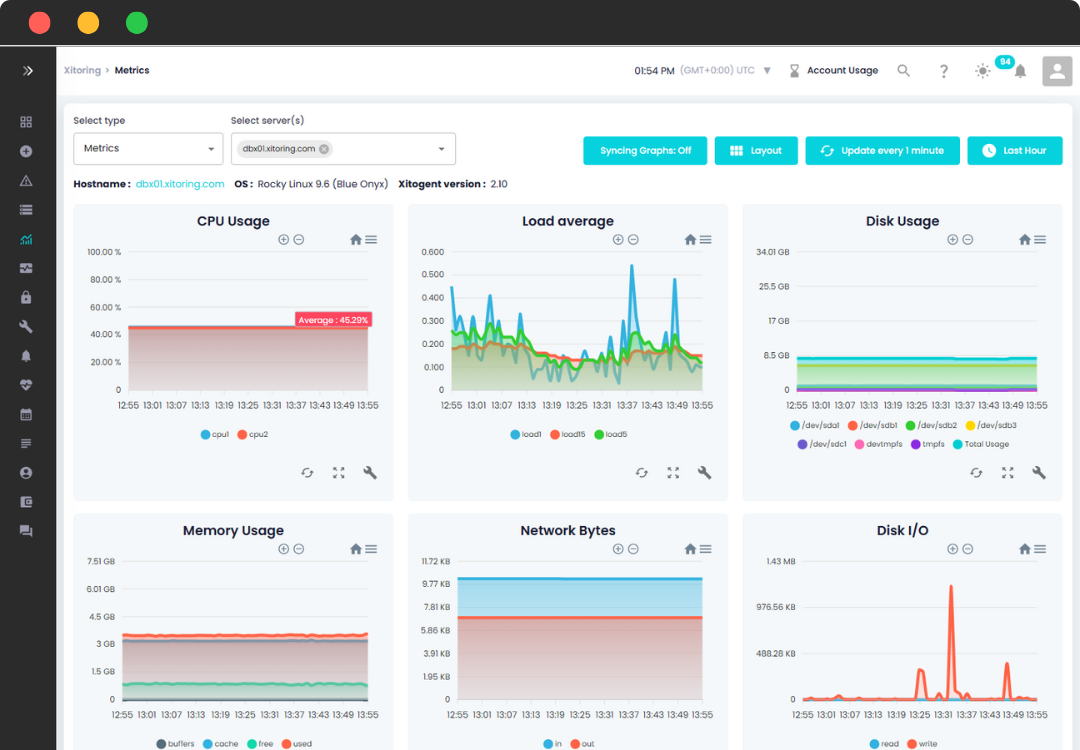The height and width of the screenshot is (750, 1080).
Task: Open the search magnifier in top bar
Action: pos(903,71)
